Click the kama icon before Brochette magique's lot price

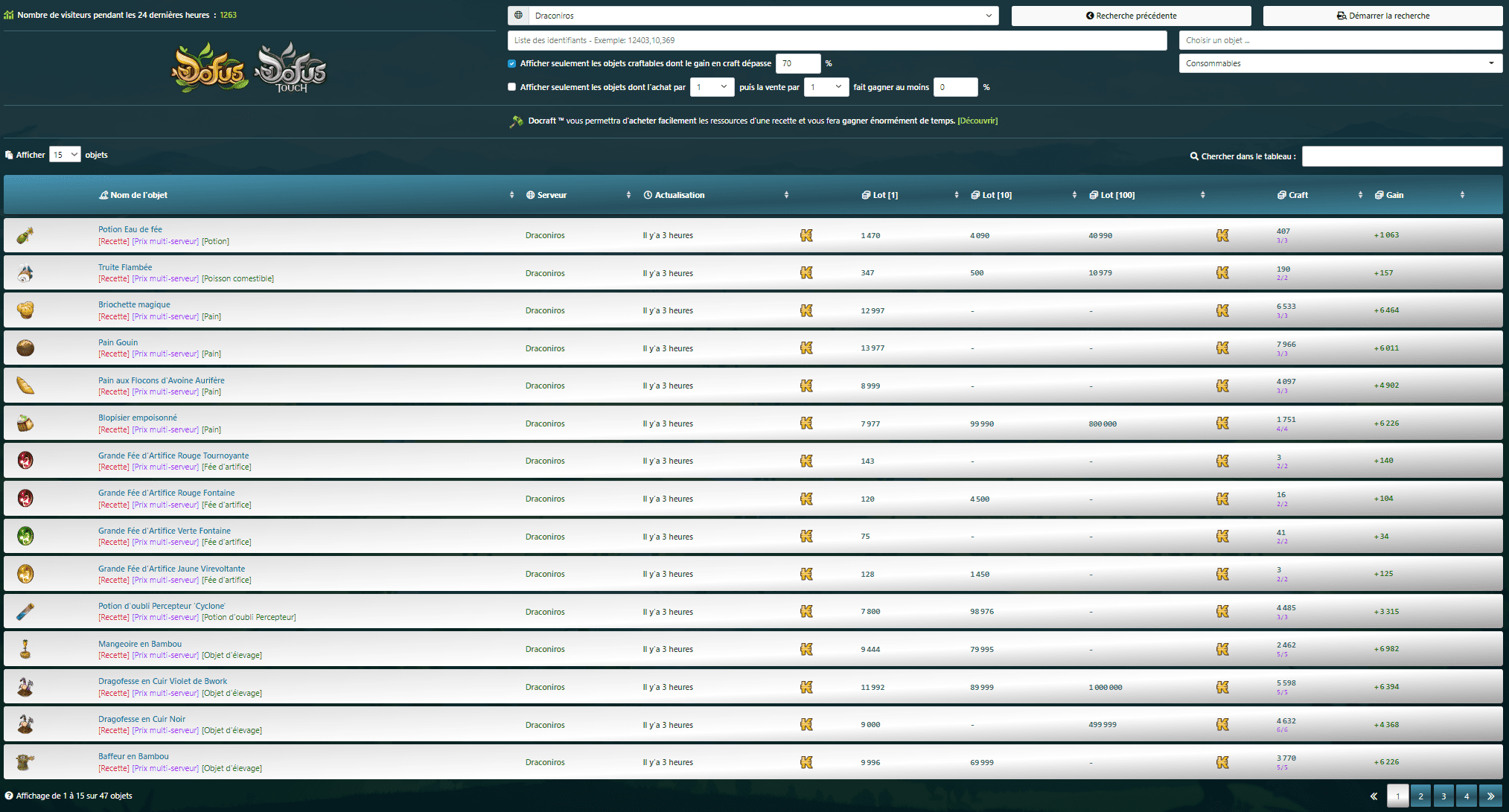pyautogui.click(x=806, y=310)
